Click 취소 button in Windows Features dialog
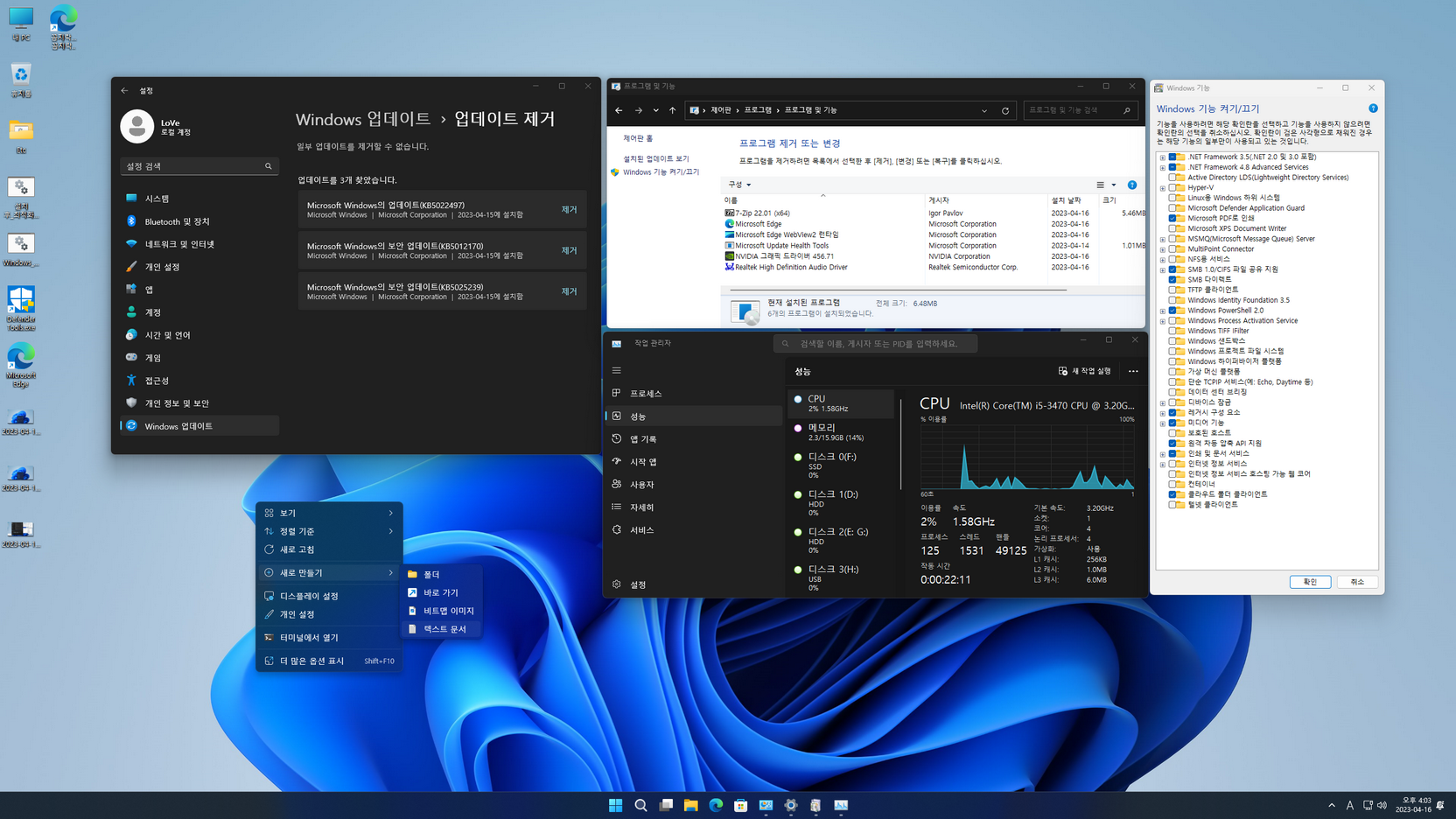 click(x=1357, y=582)
